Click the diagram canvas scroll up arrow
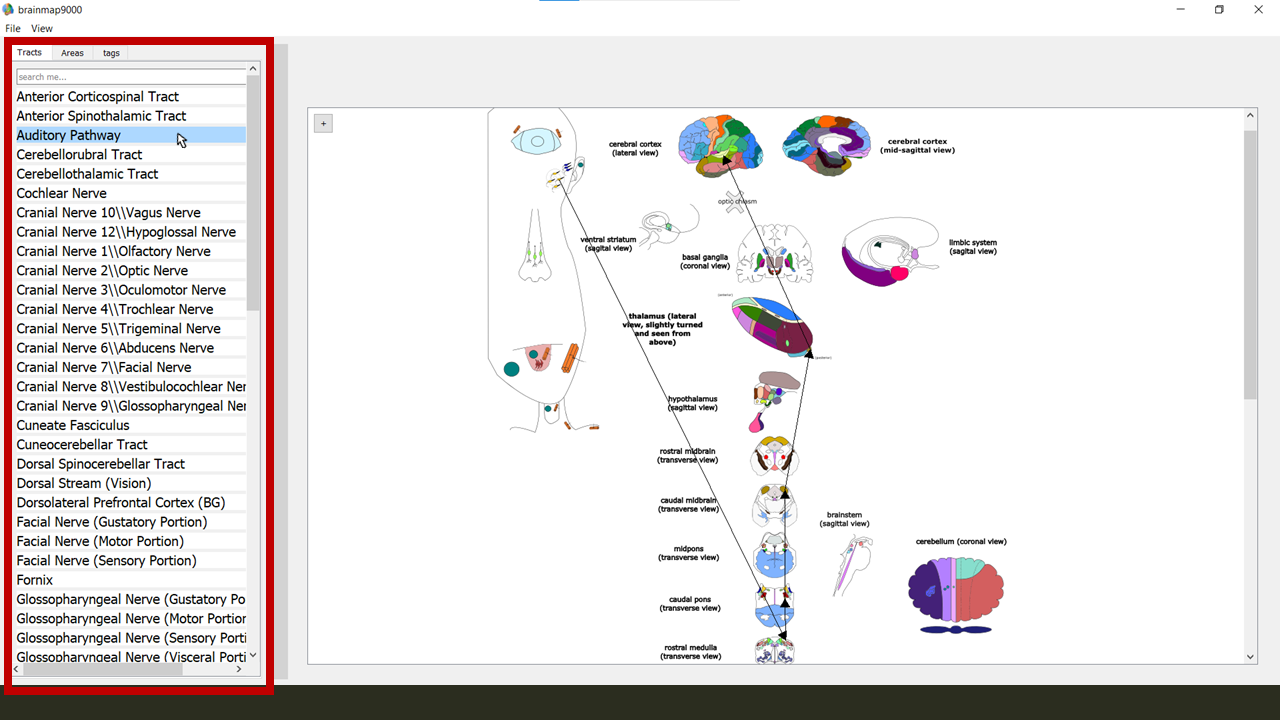 click(1250, 115)
